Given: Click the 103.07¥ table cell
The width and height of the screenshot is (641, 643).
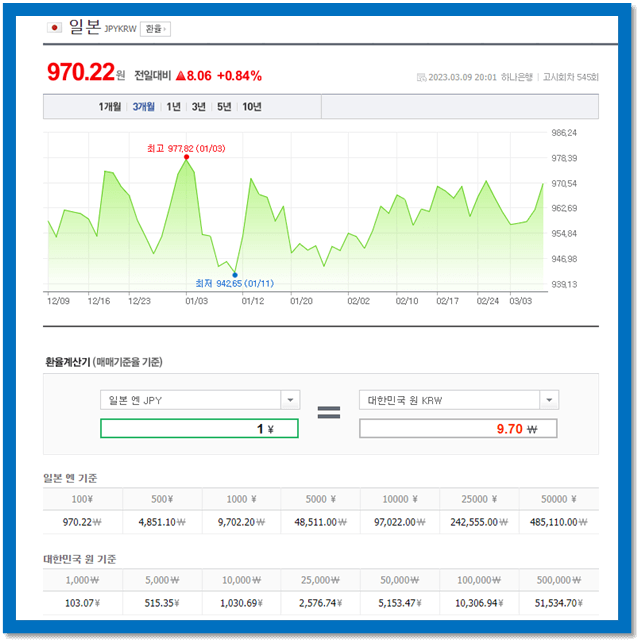Looking at the screenshot, I should point(82,603).
